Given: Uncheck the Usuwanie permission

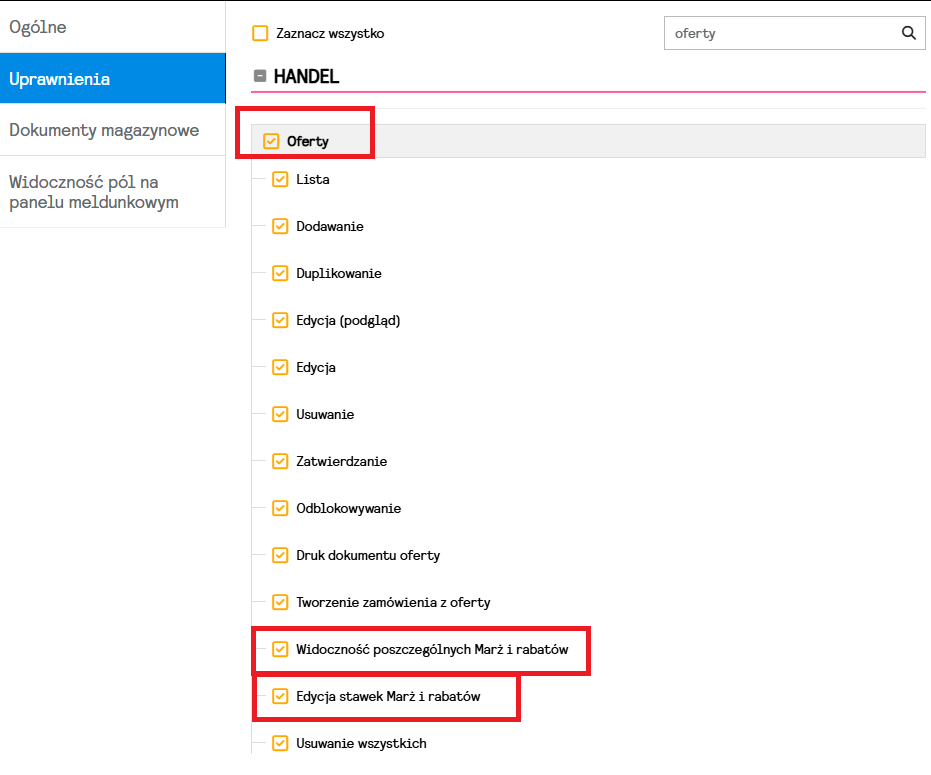Looking at the screenshot, I should pyautogui.click(x=280, y=415).
